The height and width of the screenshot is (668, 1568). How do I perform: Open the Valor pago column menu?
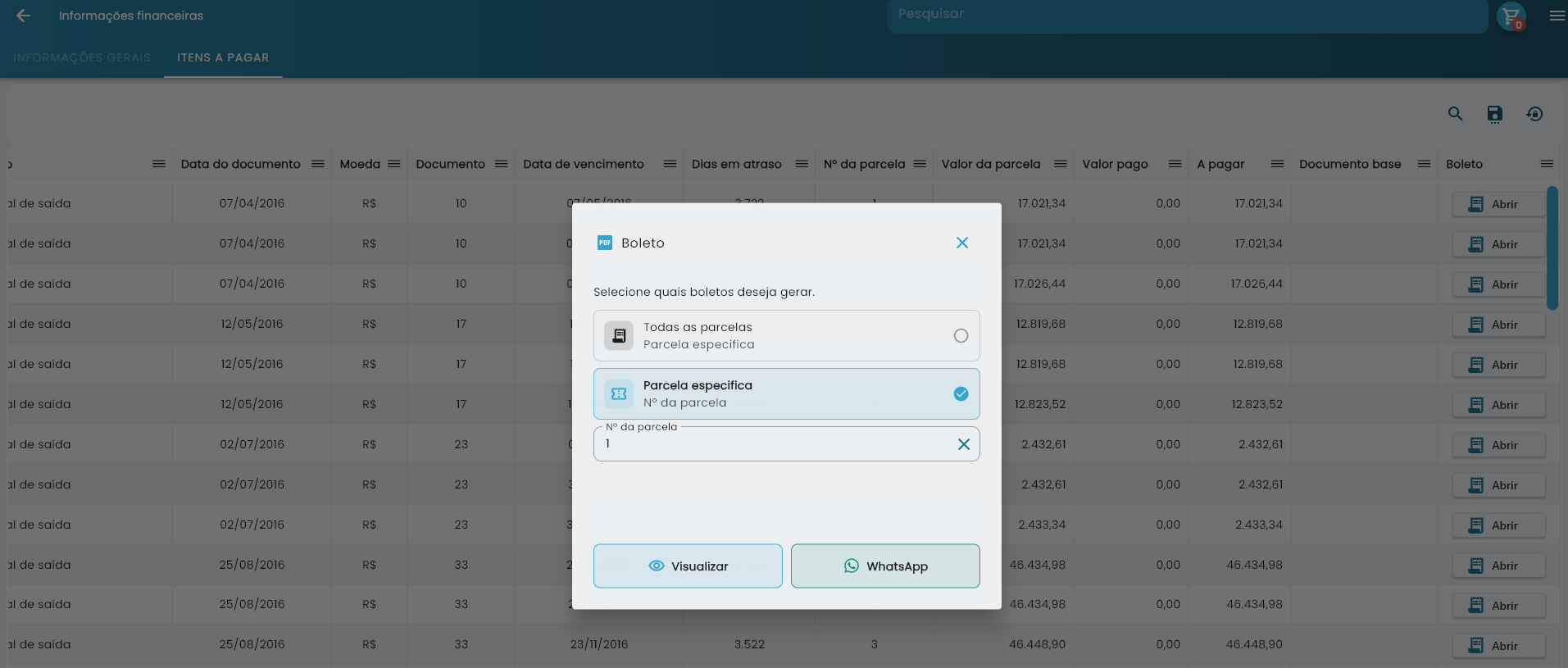1175,164
